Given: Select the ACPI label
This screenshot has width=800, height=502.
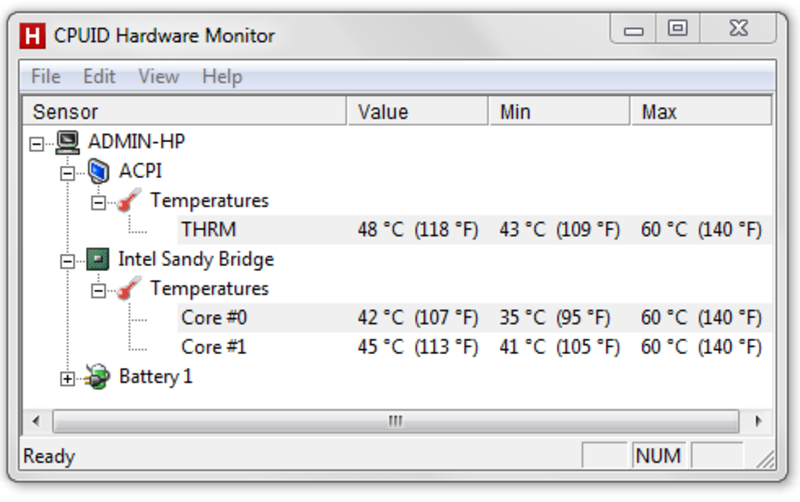Looking at the screenshot, I should [x=140, y=171].
